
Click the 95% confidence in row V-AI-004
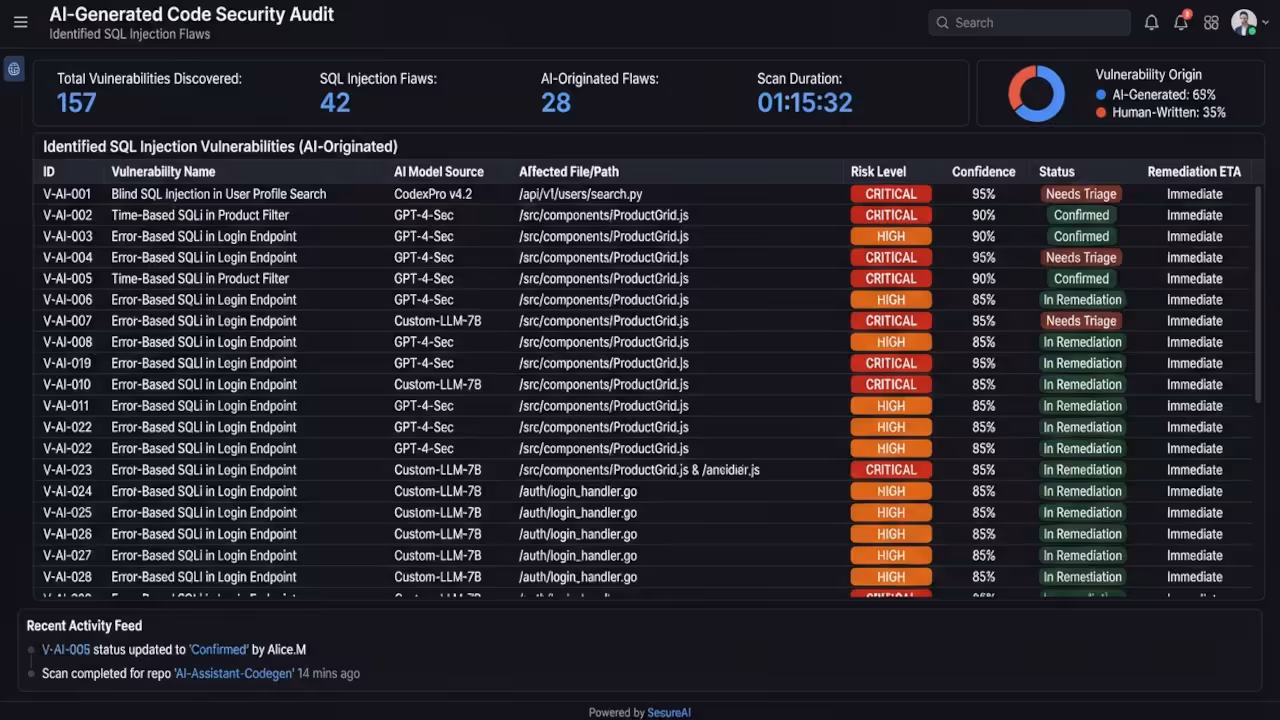click(x=983, y=258)
